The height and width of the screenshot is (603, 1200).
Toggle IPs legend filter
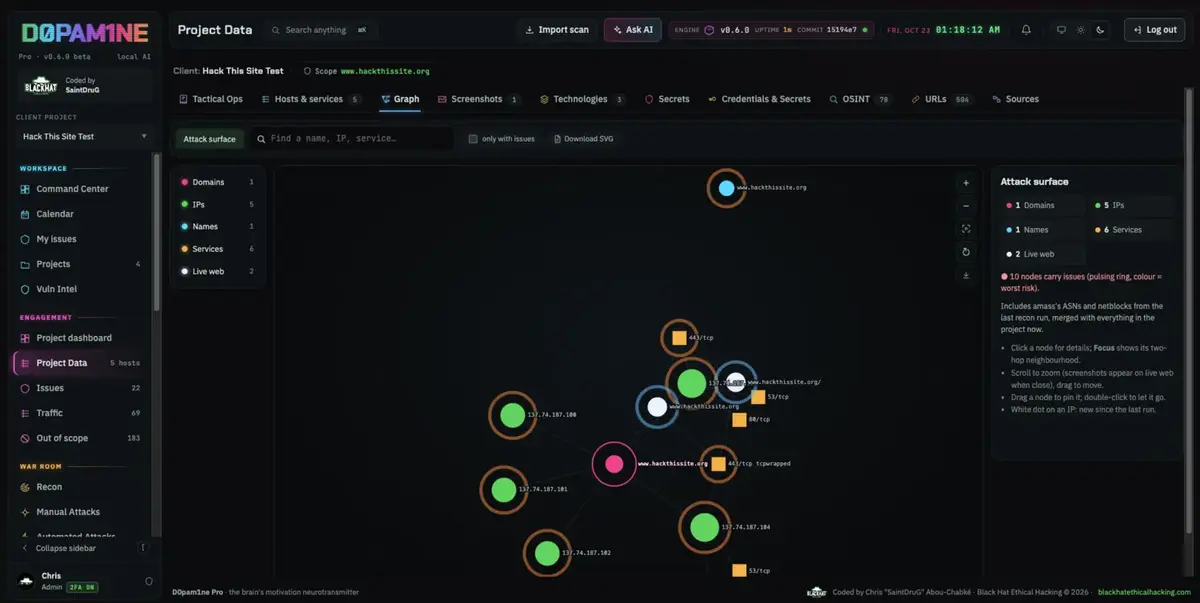pyautogui.click(x=217, y=204)
